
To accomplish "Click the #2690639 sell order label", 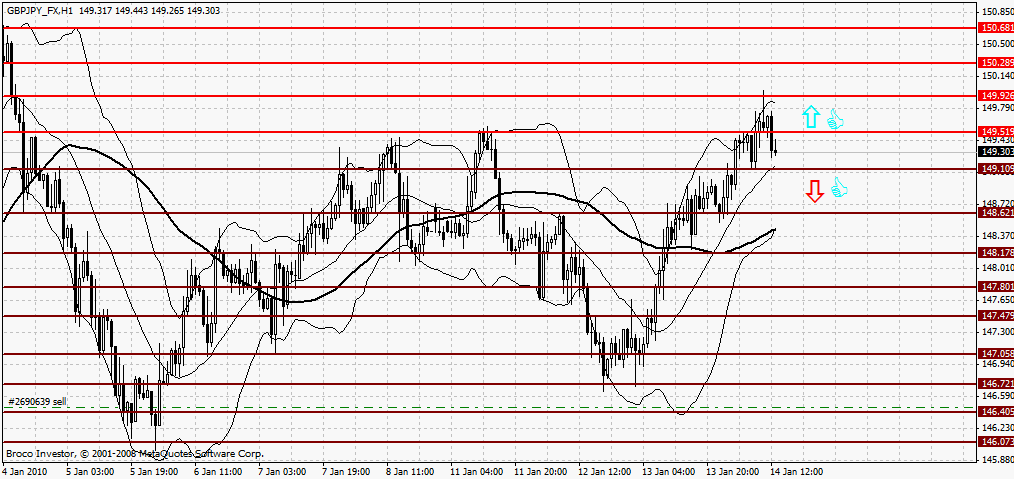I will (38, 402).
